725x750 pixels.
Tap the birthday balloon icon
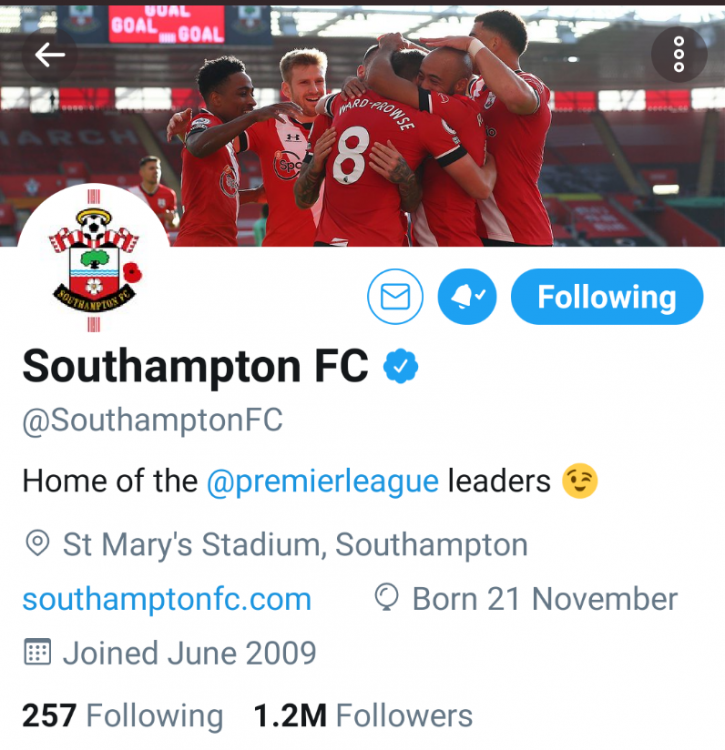pyautogui.click(x=385, y=599)
